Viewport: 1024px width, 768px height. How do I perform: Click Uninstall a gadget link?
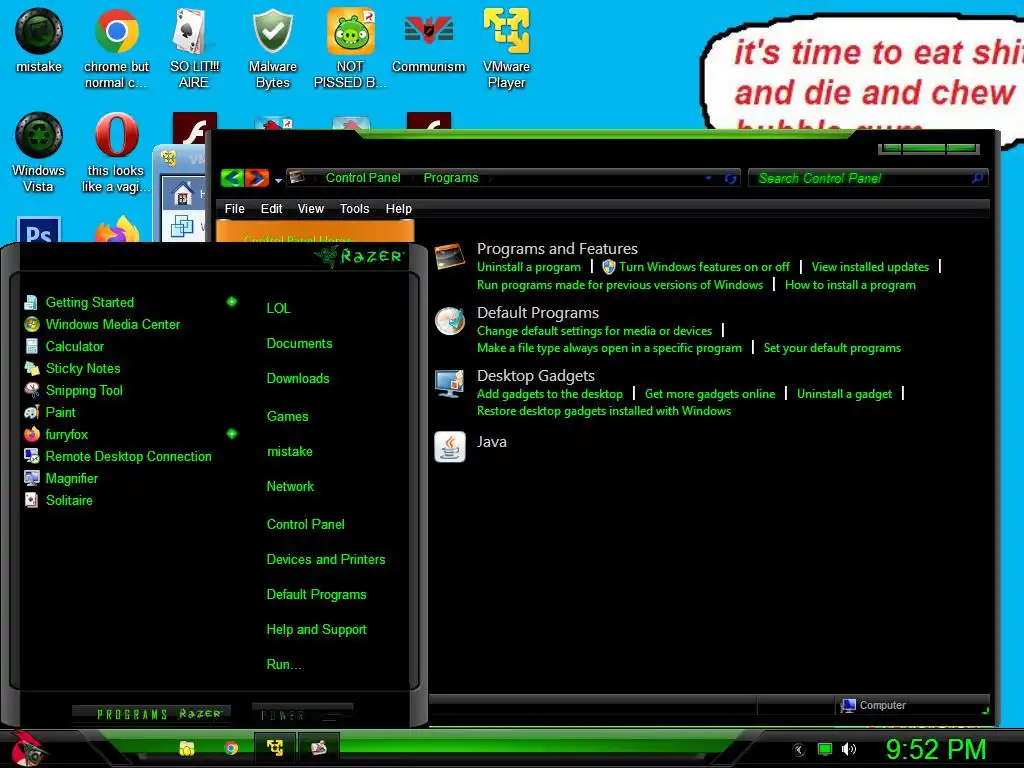pos(844,394)
